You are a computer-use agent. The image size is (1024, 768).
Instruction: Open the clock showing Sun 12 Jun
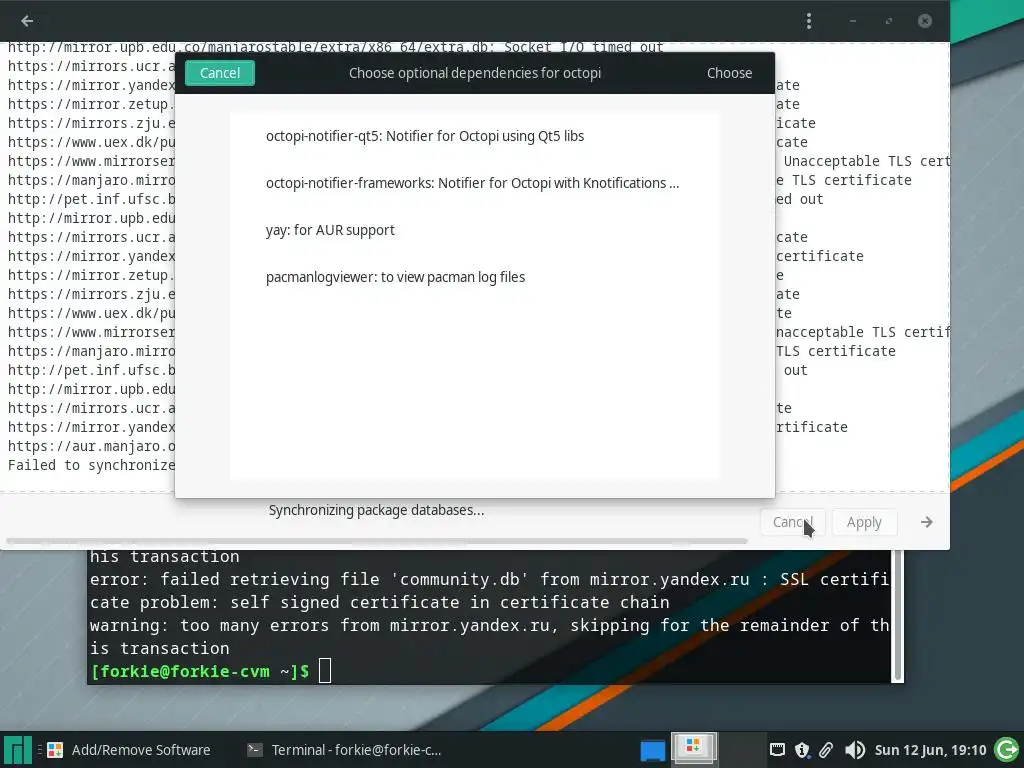click(930, 750)
